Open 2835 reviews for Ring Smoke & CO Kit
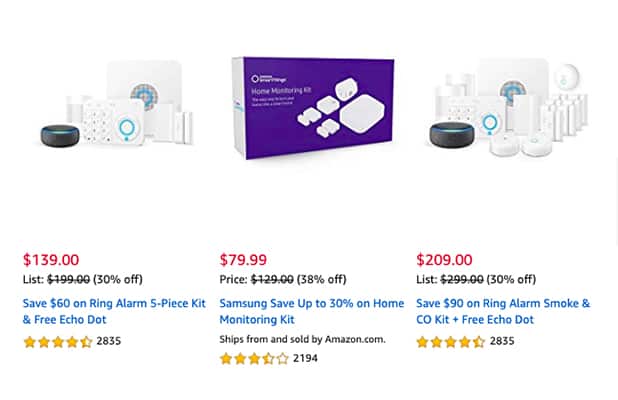Screen dimensions: 618x400 point(502,342)
